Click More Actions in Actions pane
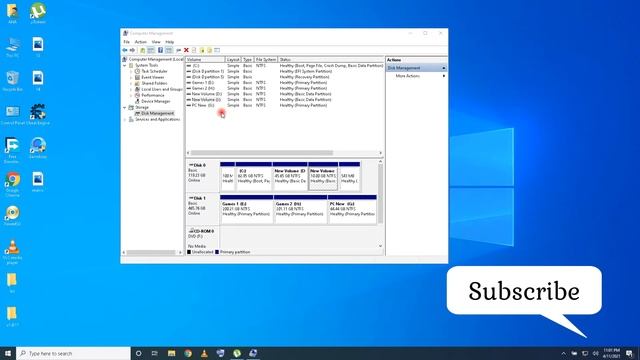 [407, 76]
